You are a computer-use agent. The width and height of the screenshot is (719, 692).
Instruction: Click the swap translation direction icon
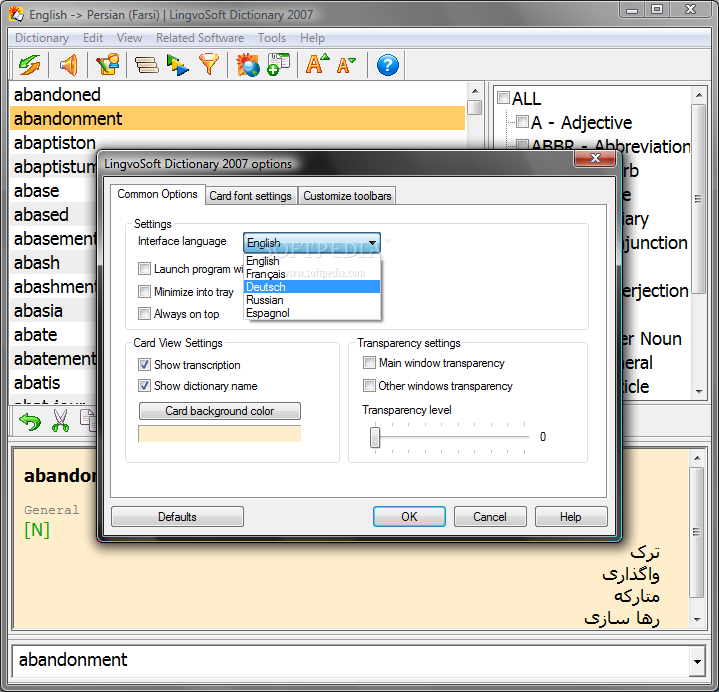click(29, 65)
